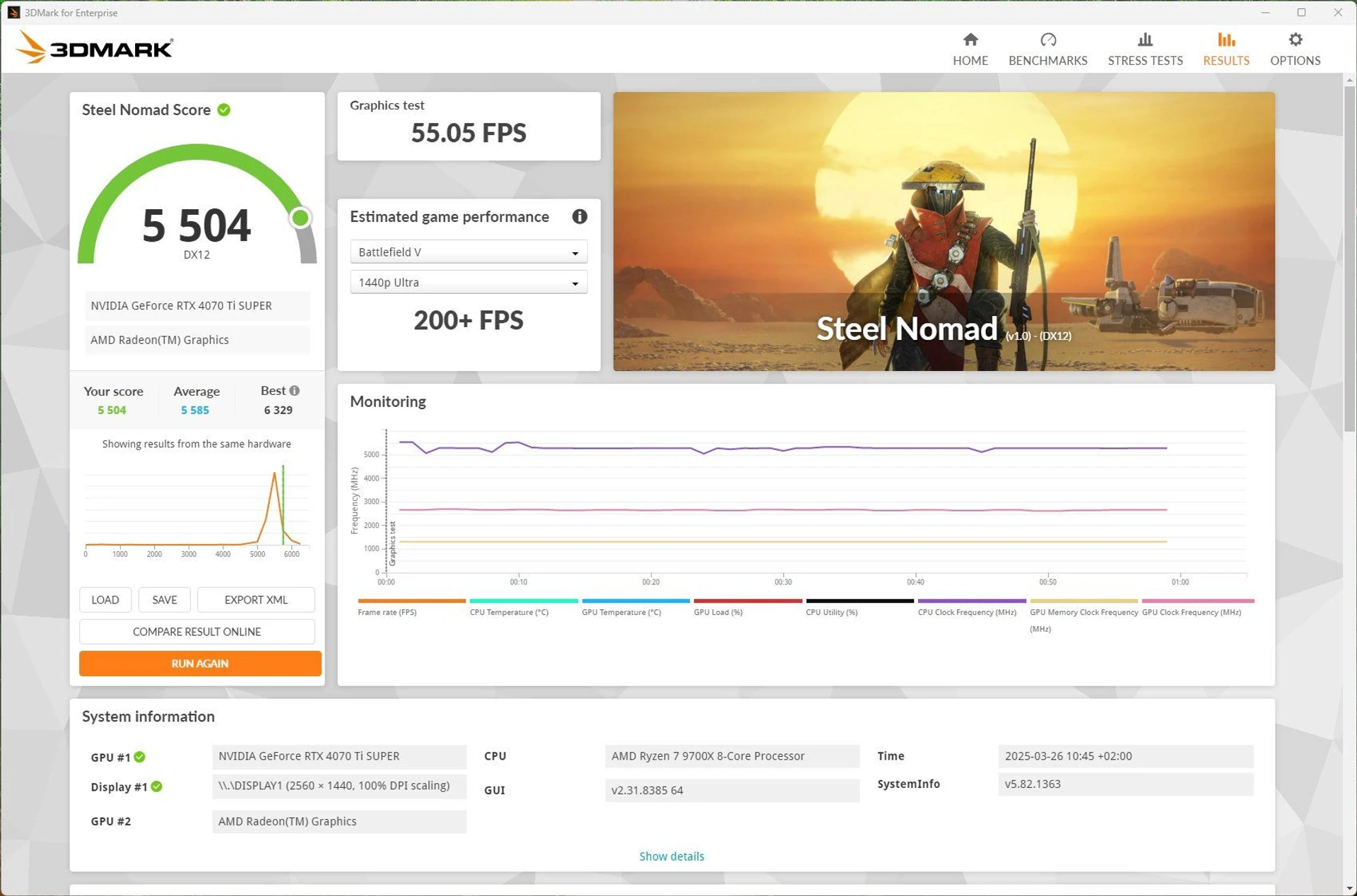The height and width of the screenshot is (896, 1357).
Task: Toggle the GPU Temperature legend swatch
Action: [635, 601]
